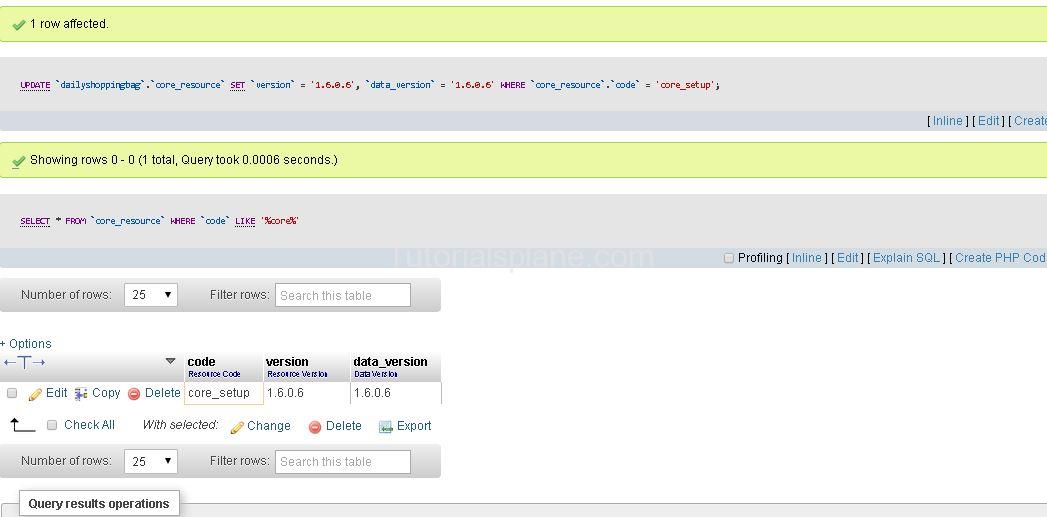
Task: Click the Export link under With selected
Action: 414,425
